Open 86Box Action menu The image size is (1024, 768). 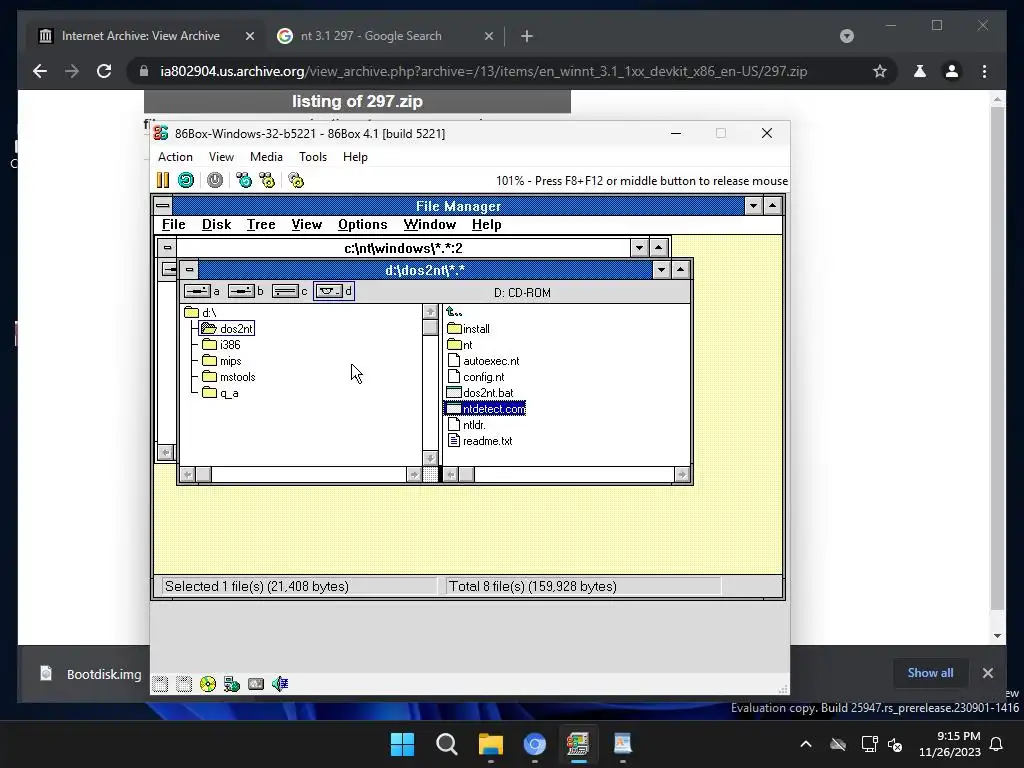point(175,157)
